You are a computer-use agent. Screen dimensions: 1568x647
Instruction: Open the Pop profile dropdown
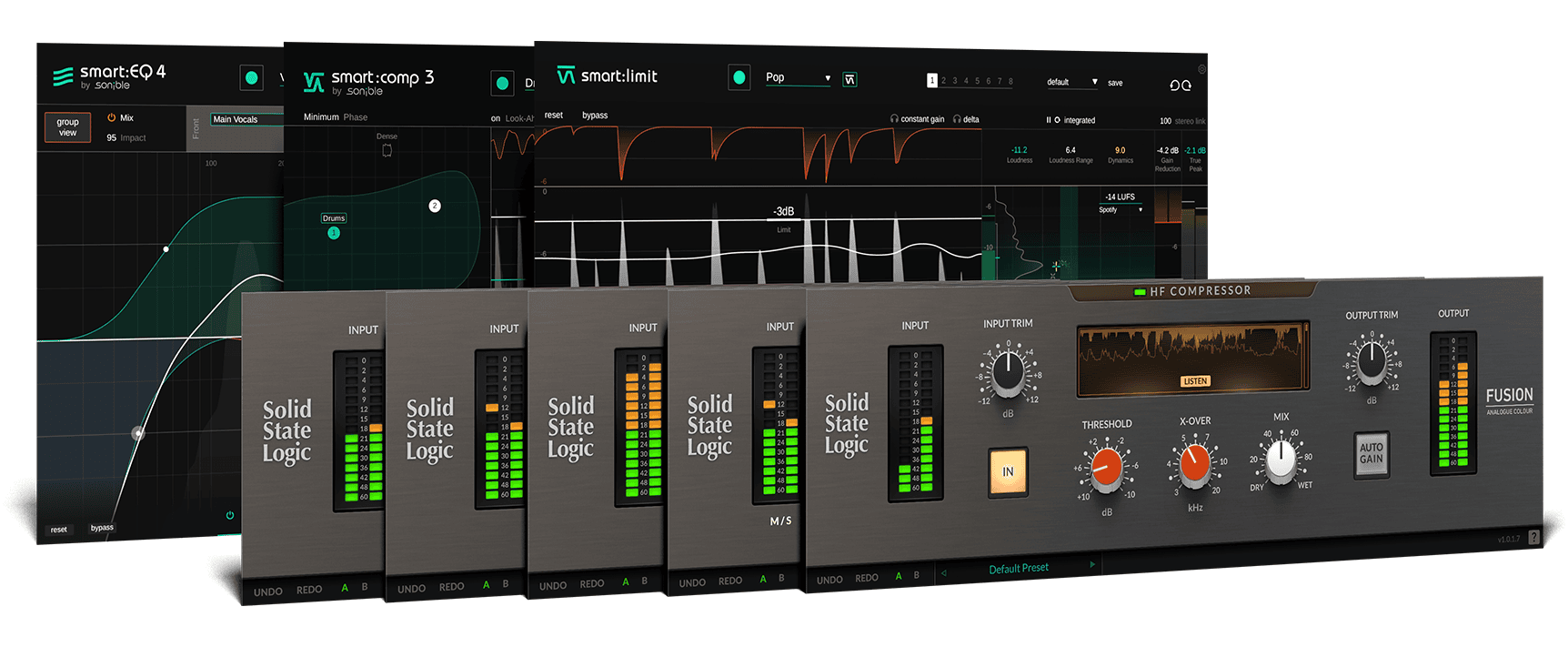point(798,78)
